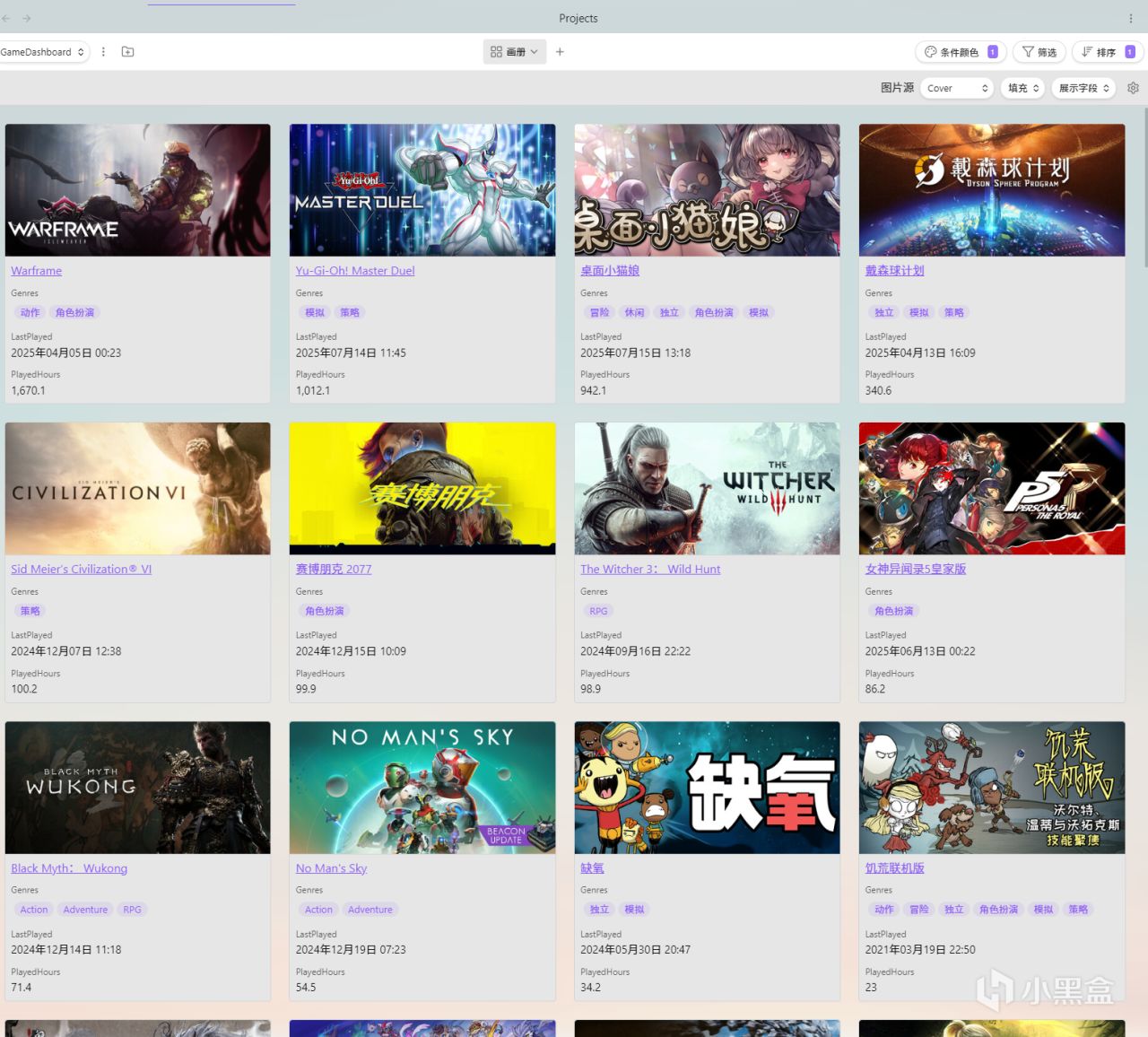Viewport: 1148px width, 1037px height.
Task: Click the Persona 5 Royal cover image
Action: tap(992, 489)
